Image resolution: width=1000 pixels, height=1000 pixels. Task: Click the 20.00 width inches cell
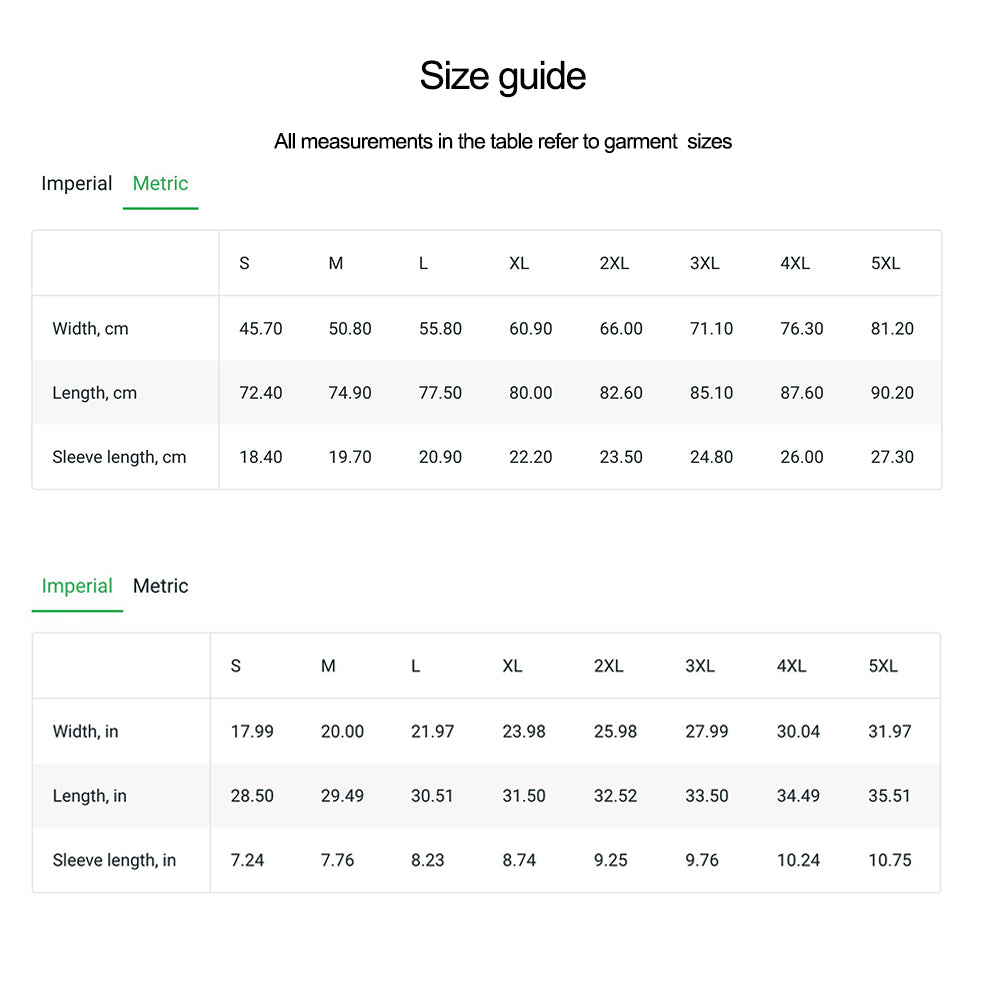coord(342,732)
